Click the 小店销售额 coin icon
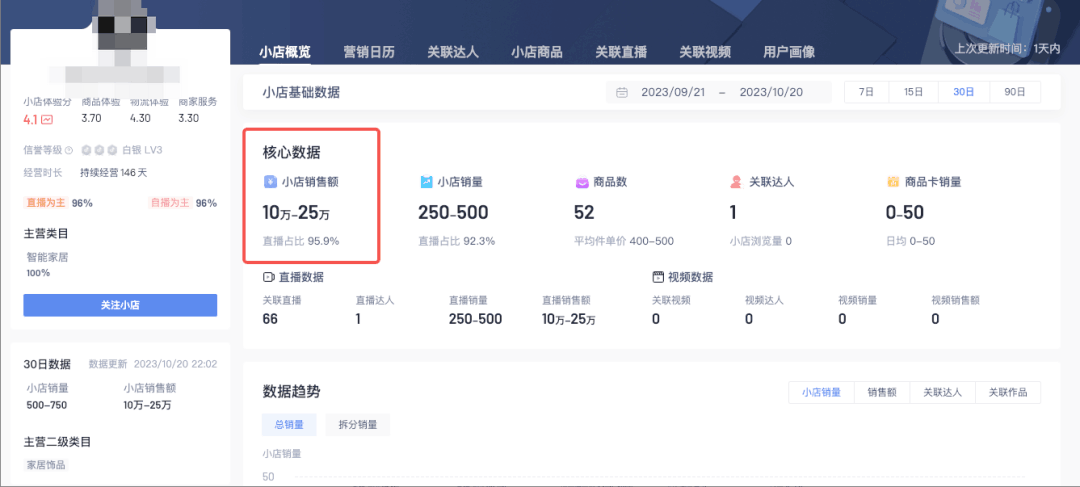The height and width of the screenshot is (487, 1080). tap(271, 182)
